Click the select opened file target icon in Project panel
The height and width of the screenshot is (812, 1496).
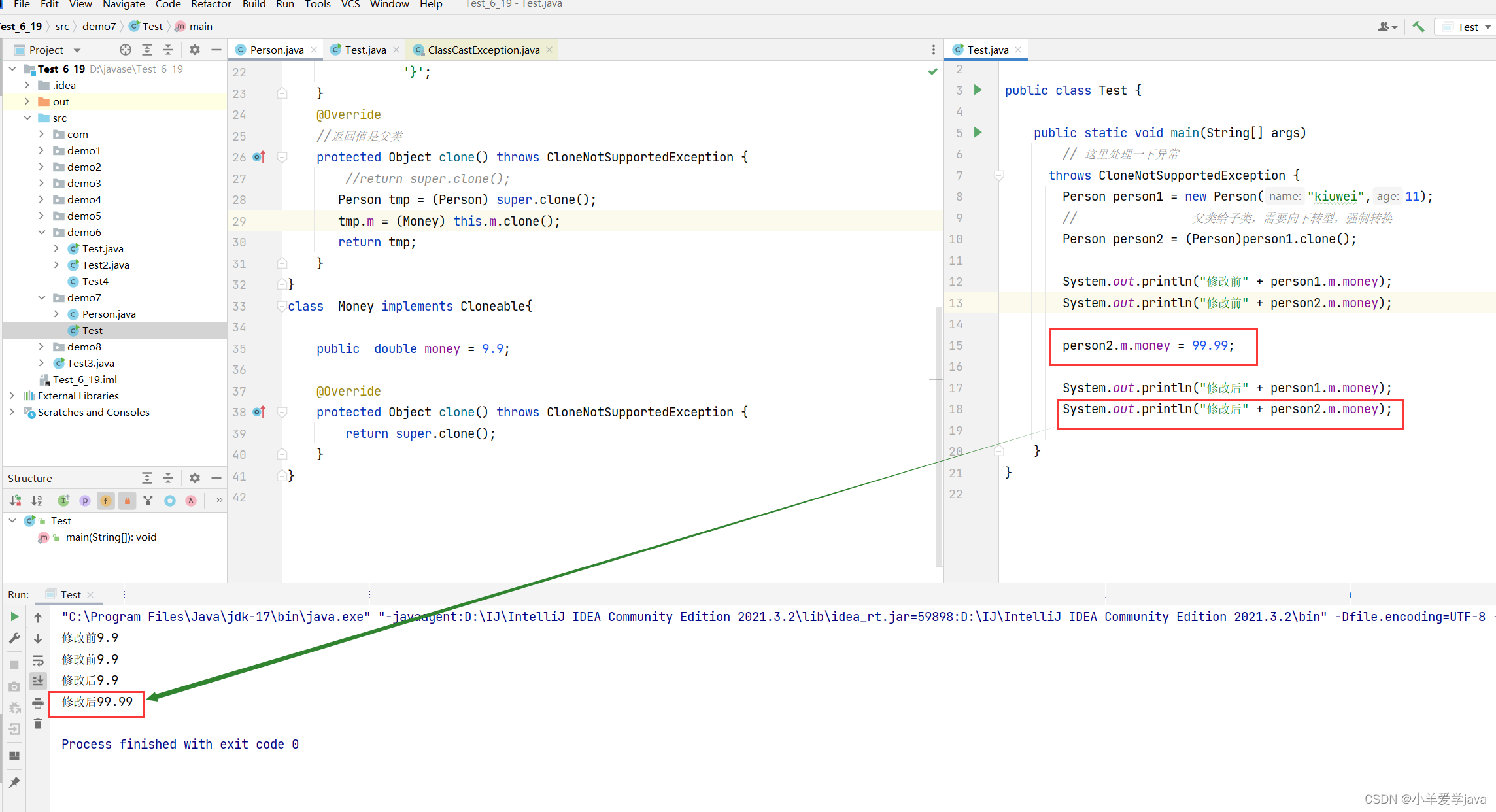coord(126,50)
